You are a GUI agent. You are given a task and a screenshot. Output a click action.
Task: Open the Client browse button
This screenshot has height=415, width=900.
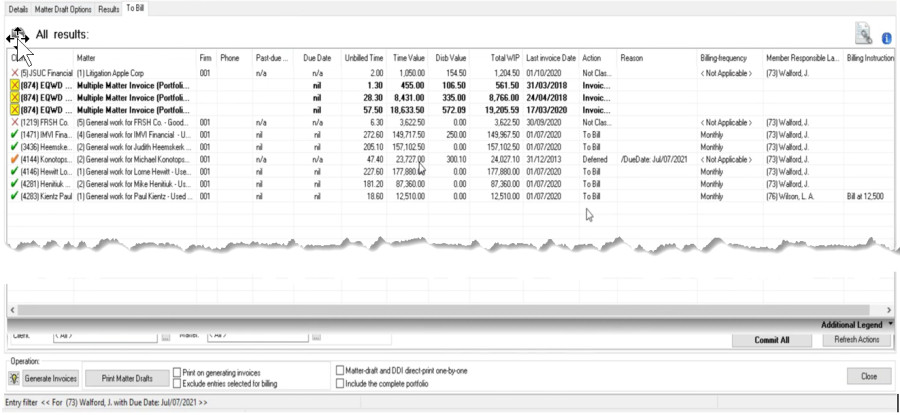pyautogui.click(x=166, y=337)
